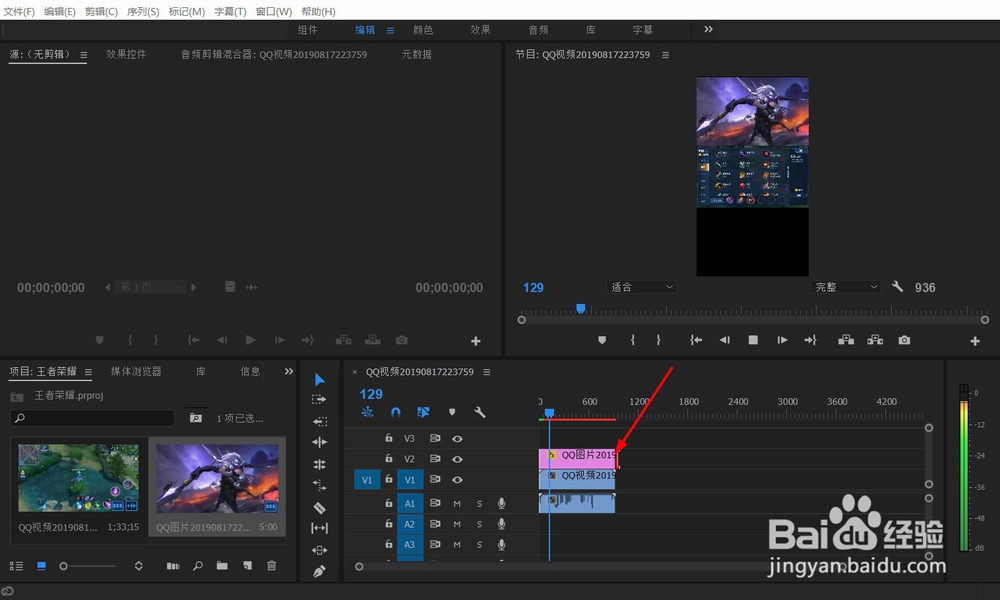Toggle V2 track output eye
The image size is (1000, 600).
pos(457,459)
